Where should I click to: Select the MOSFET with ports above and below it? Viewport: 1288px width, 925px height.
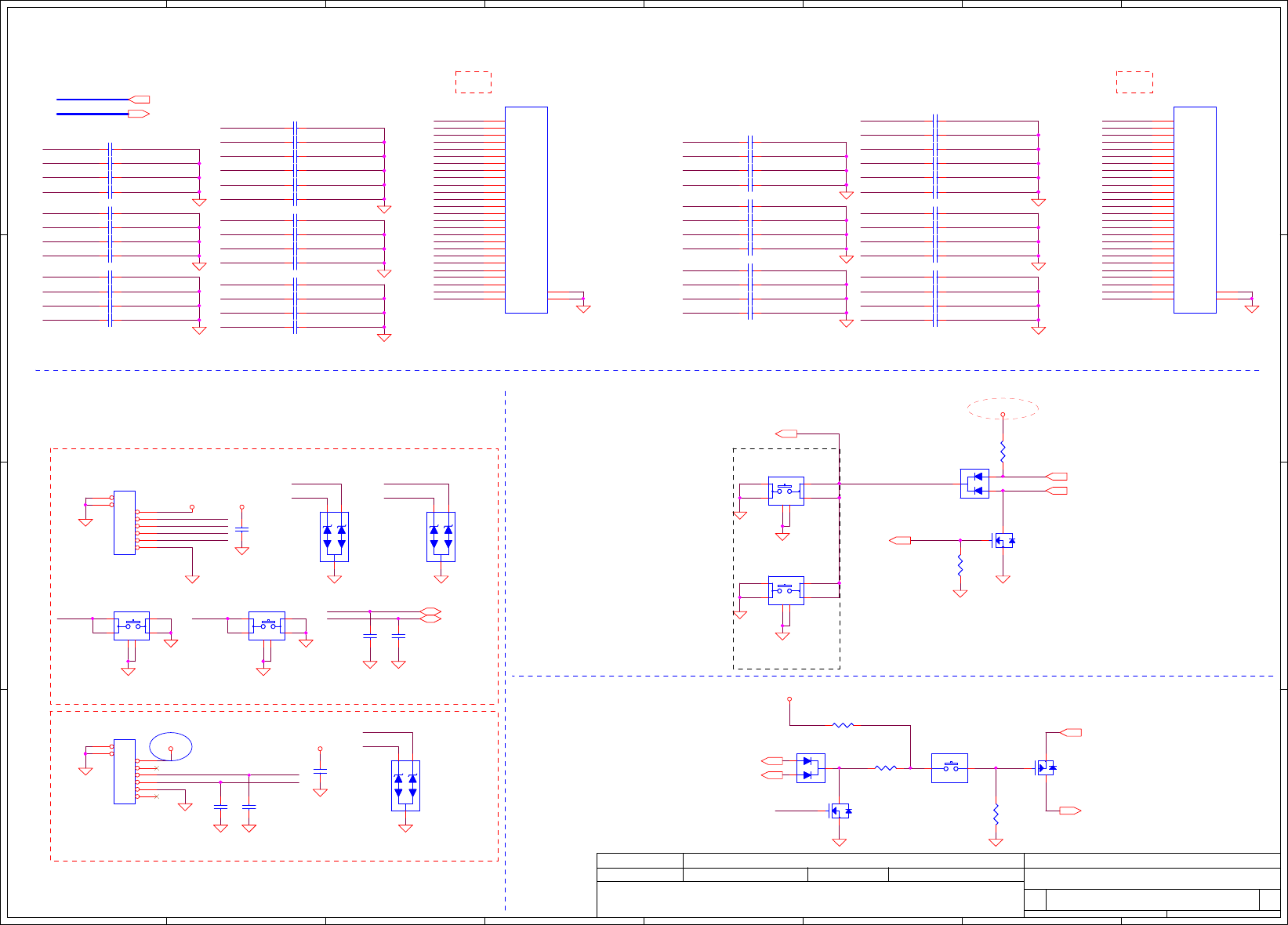pos(1045,768)
